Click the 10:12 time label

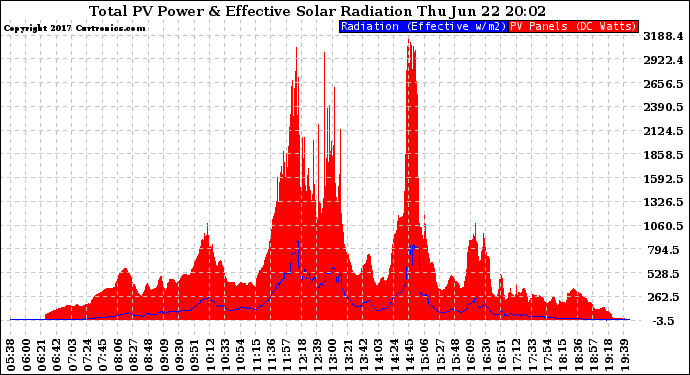(x=210, y=355)
